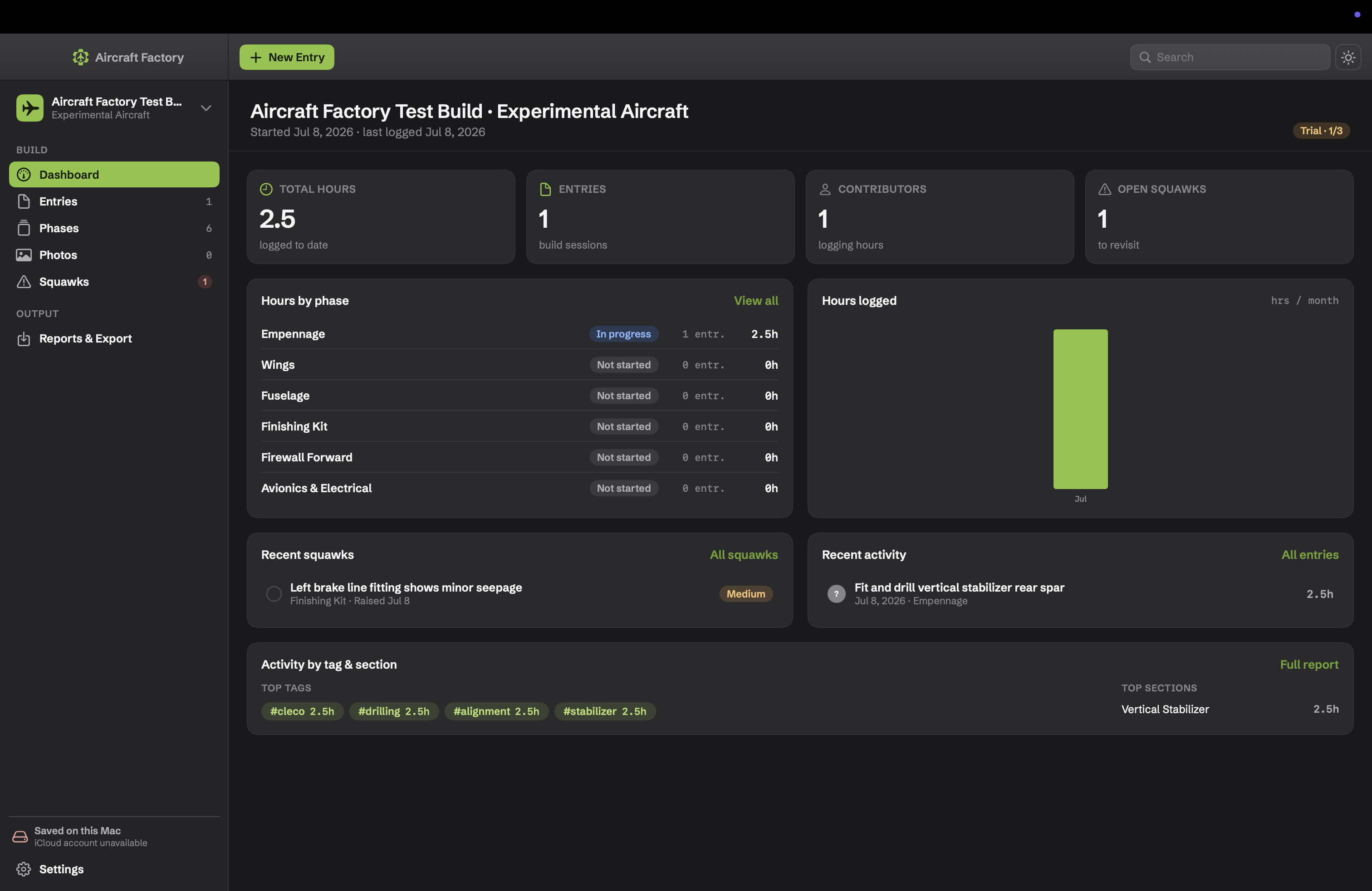Viewport: 1372px width, 891px height.
Task: Toggle the light/dark theme sun icon
Action: (x=1348, y=57)
